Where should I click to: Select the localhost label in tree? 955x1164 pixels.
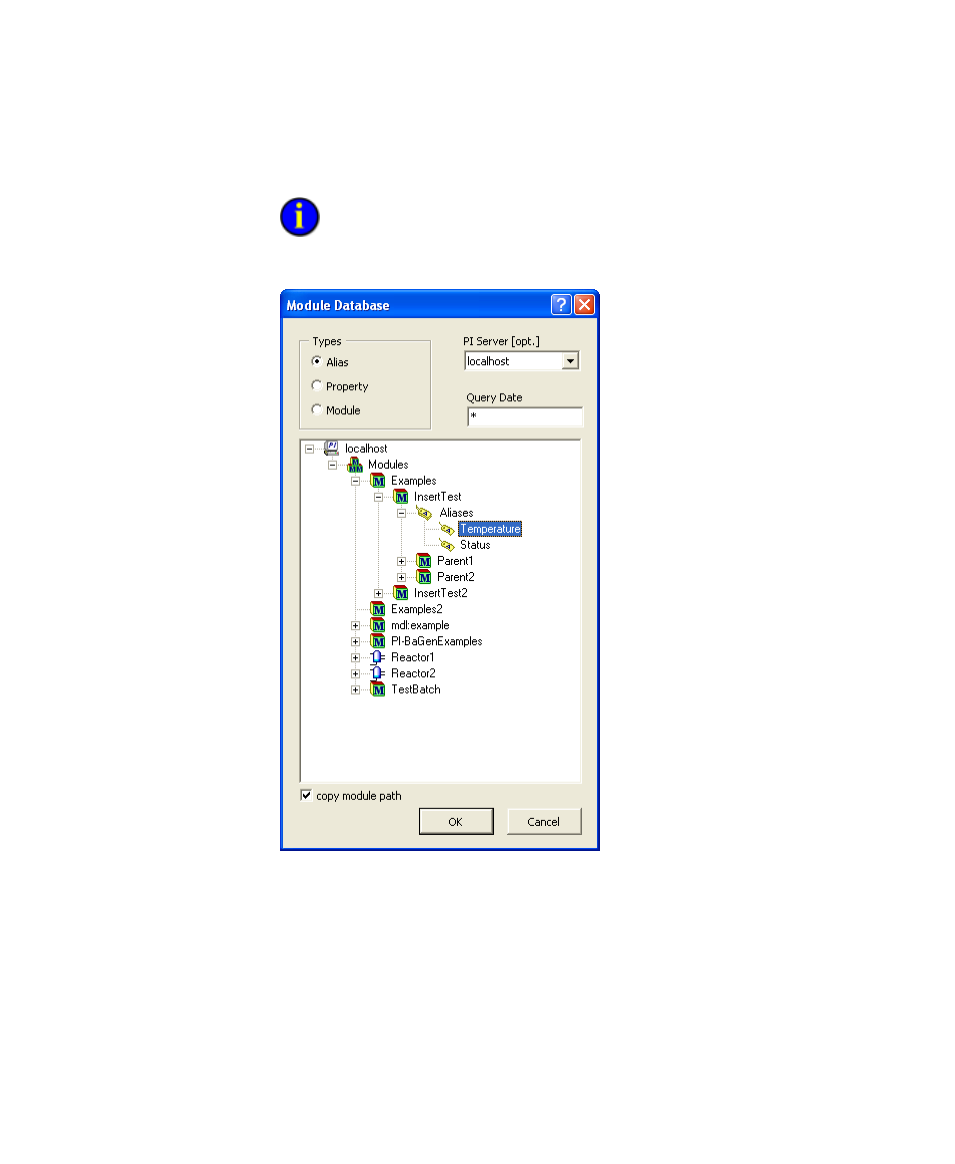[366, 448]
